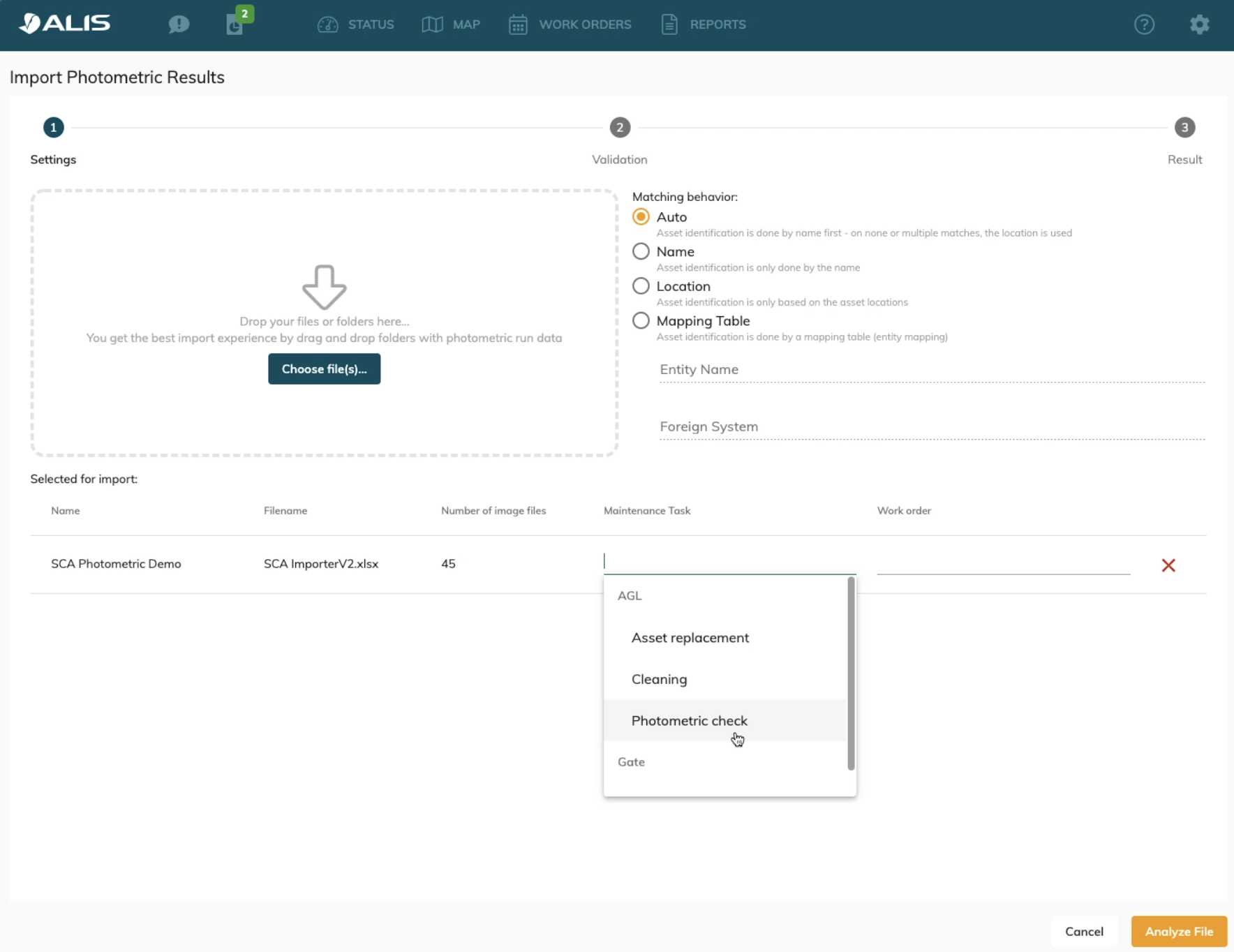Image resolution: width=1234 pixels, height=952 pixels.
Task: Open the settings gear icon
Action: [1199, 24]
